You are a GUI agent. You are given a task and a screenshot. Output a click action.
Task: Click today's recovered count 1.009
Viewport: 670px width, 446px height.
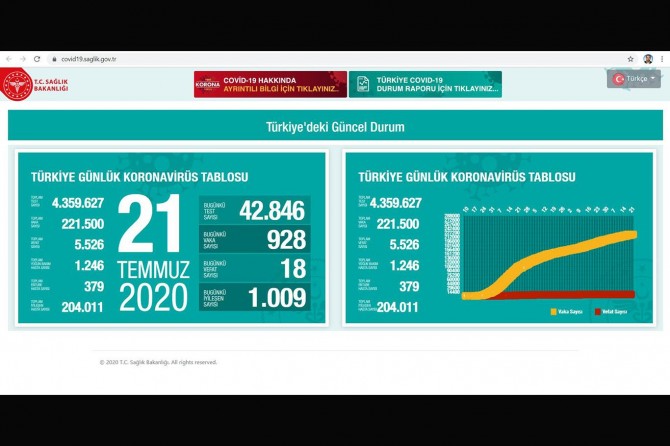coord(277,298)
